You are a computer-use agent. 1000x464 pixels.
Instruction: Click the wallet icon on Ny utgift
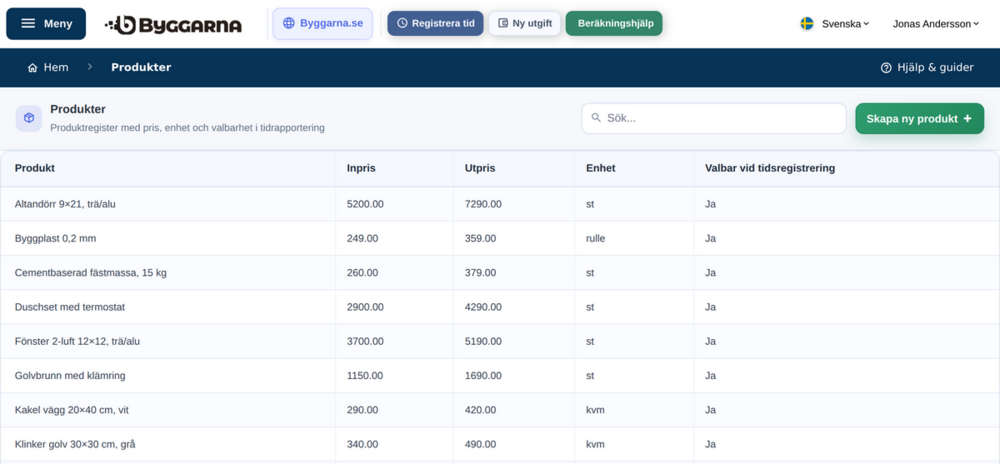coord(503,24)
